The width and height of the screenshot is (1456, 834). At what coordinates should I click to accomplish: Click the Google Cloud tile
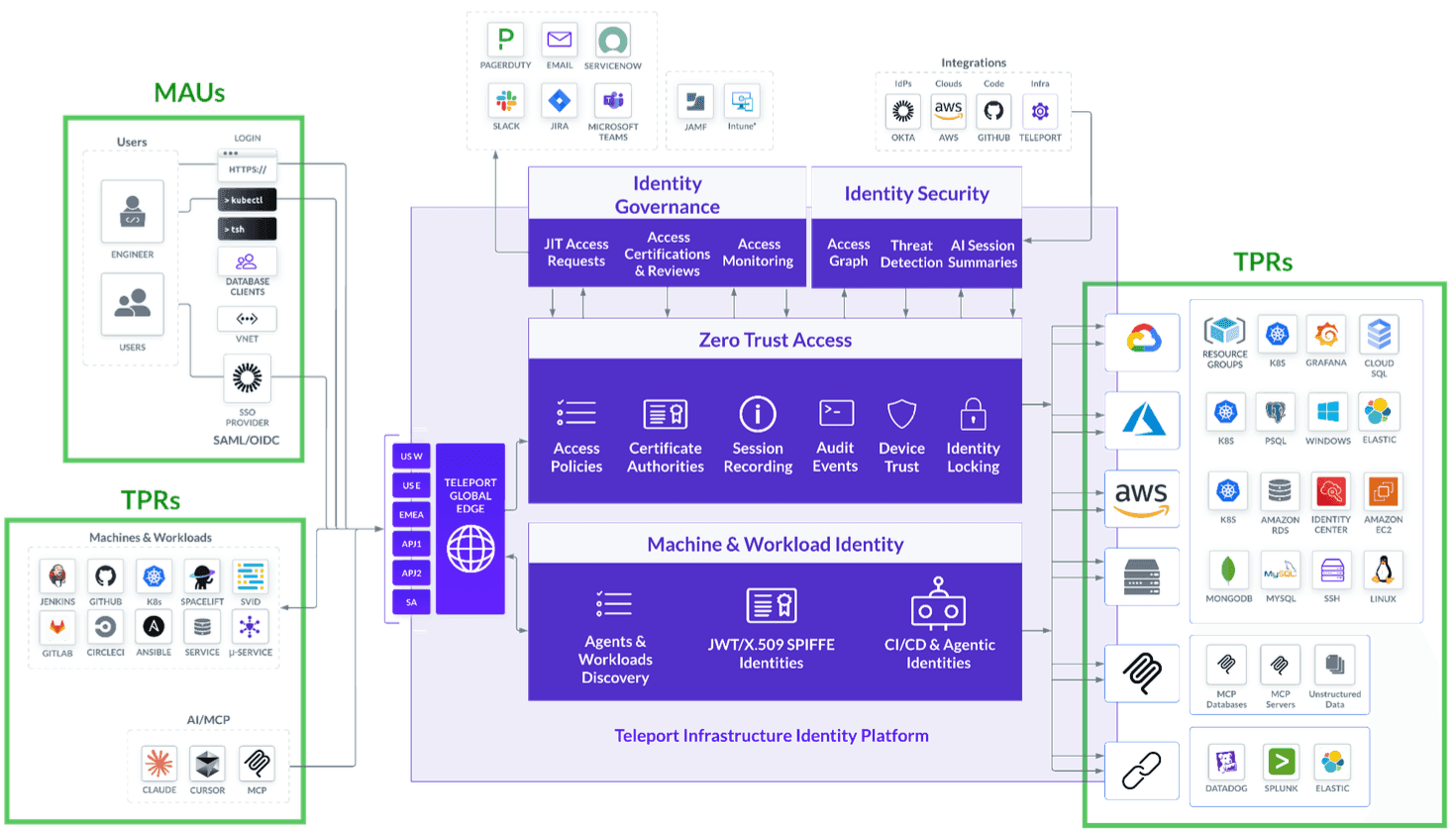click(1142, 342)
